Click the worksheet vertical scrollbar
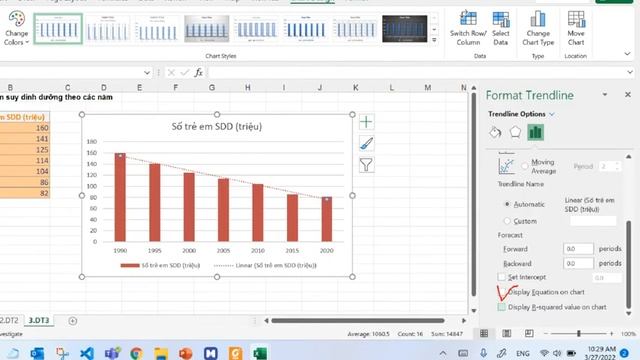Viewport: 640px width, 360px height. coord(473,195)
